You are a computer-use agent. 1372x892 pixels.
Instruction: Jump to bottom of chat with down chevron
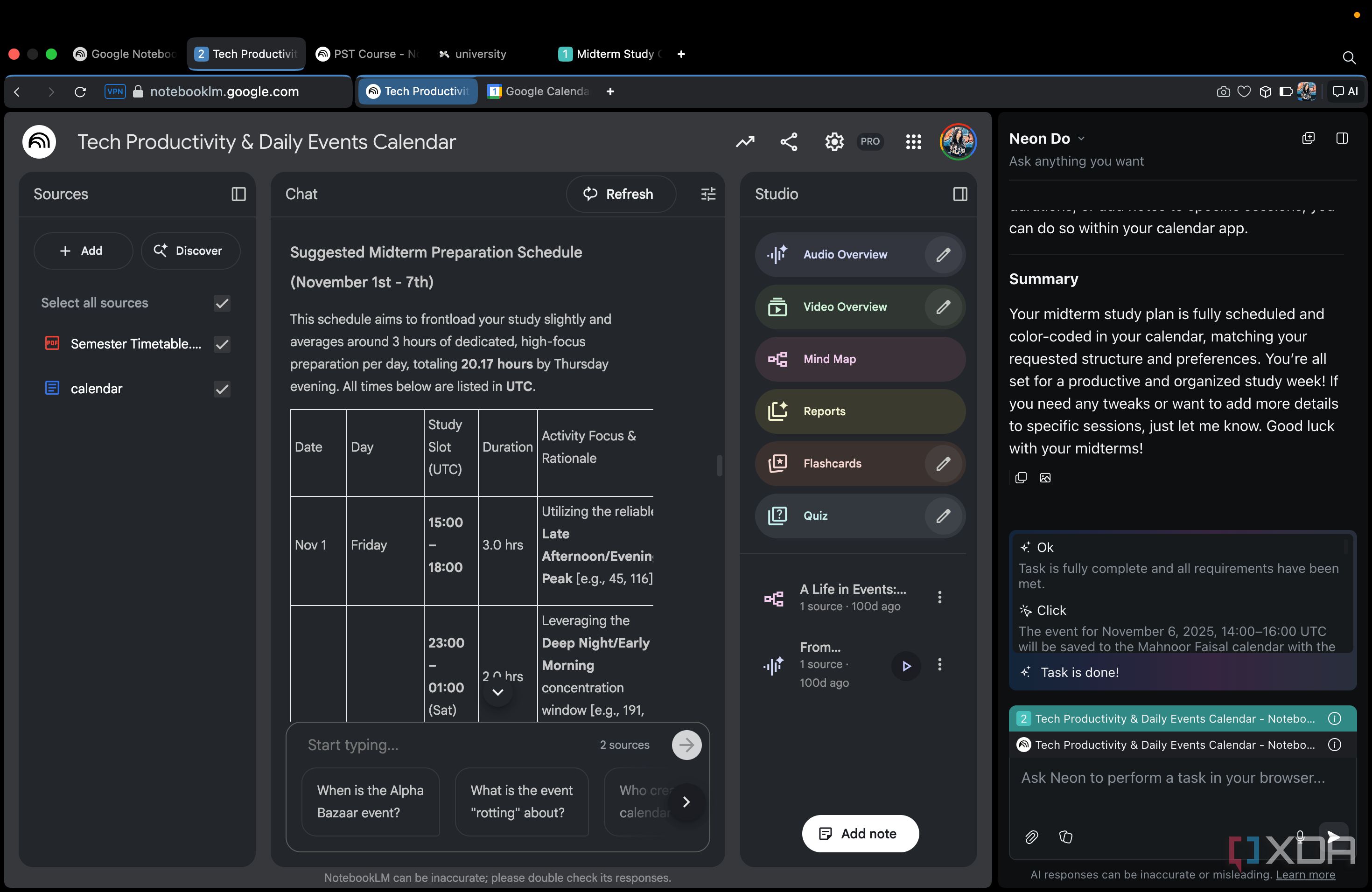tap(498, 692)
